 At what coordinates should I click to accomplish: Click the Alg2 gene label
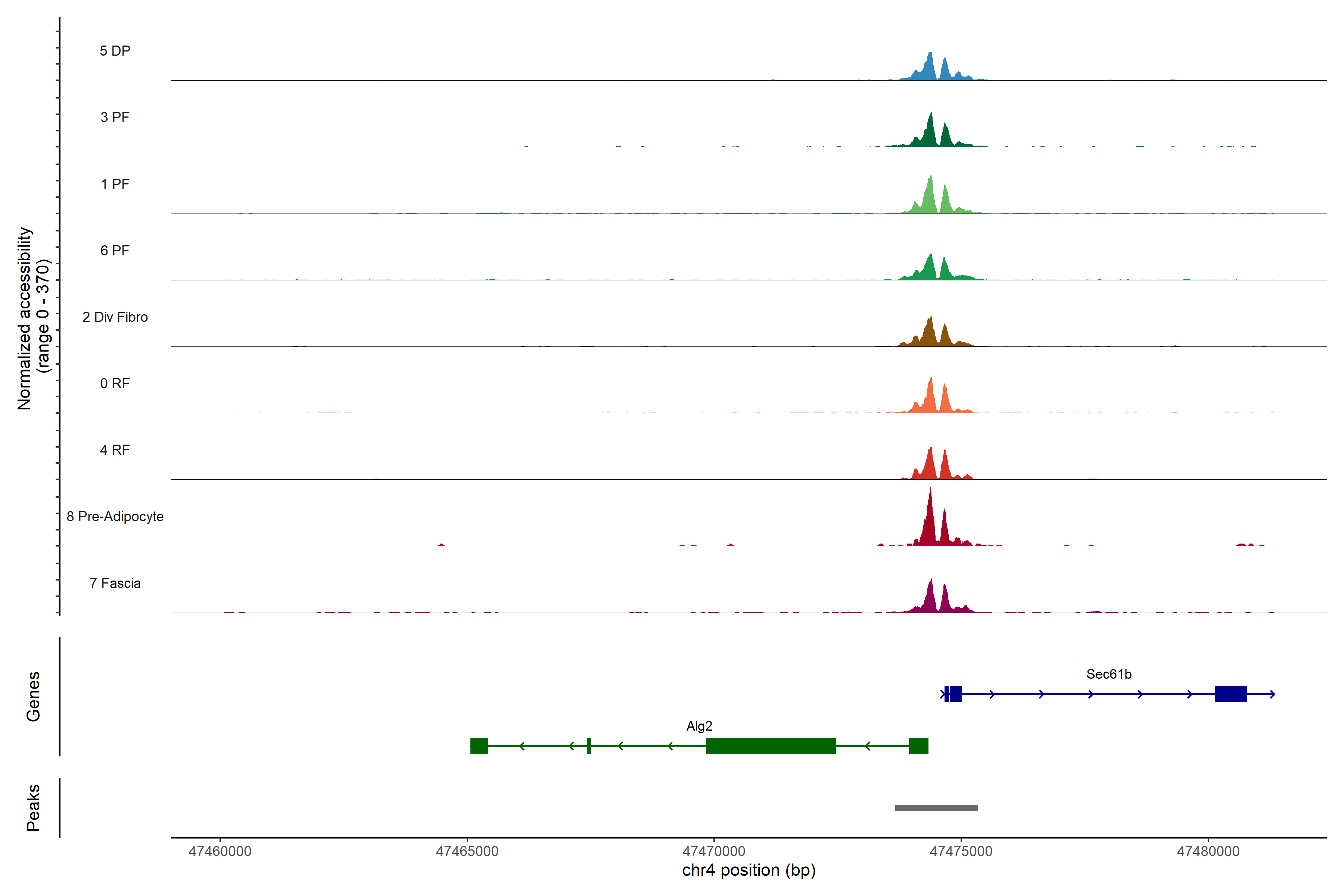[x=699, y=726]
